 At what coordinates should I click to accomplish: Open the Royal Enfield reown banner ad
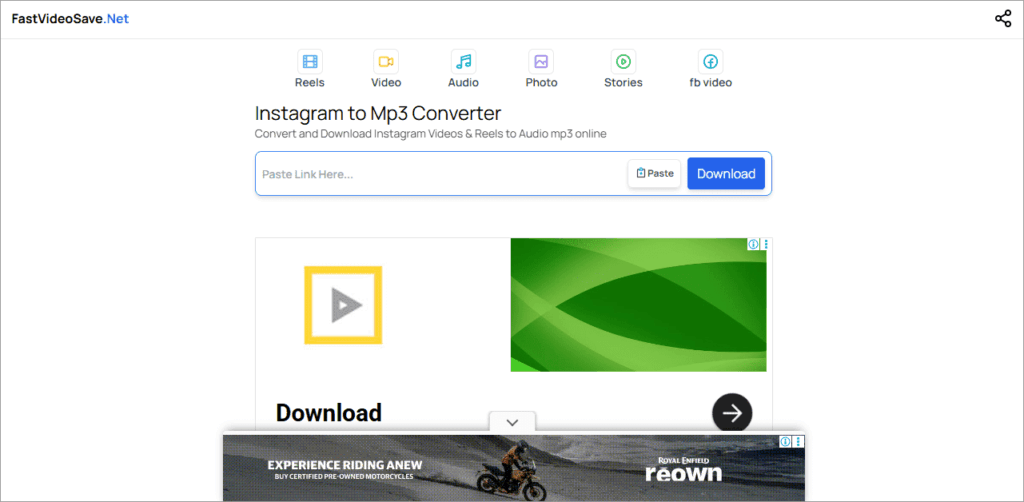pyautogui.click(x=513, y=468)
